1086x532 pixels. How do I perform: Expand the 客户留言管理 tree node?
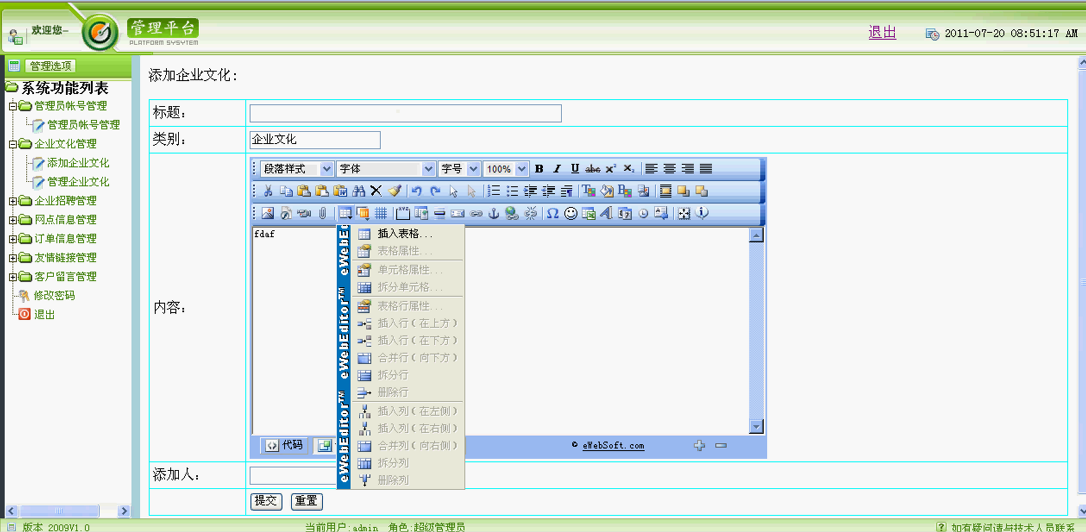12,276
